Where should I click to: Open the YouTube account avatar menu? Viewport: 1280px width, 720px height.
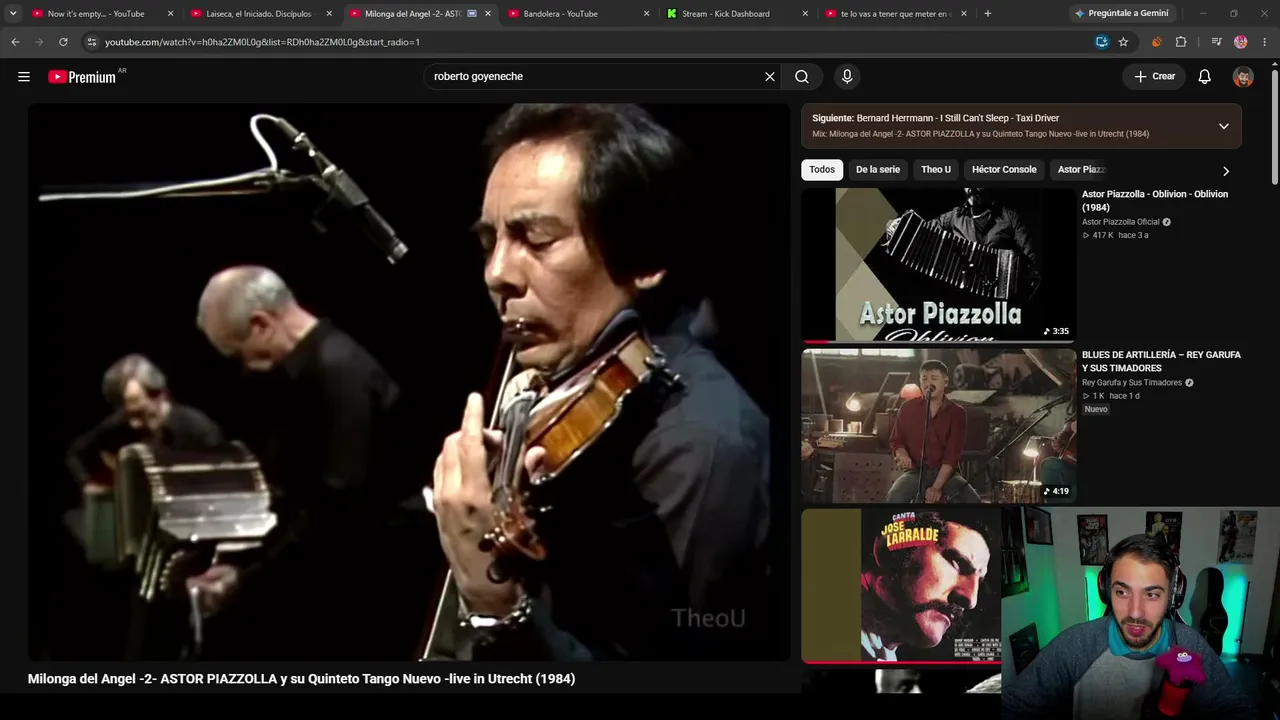click(1243, 77)
